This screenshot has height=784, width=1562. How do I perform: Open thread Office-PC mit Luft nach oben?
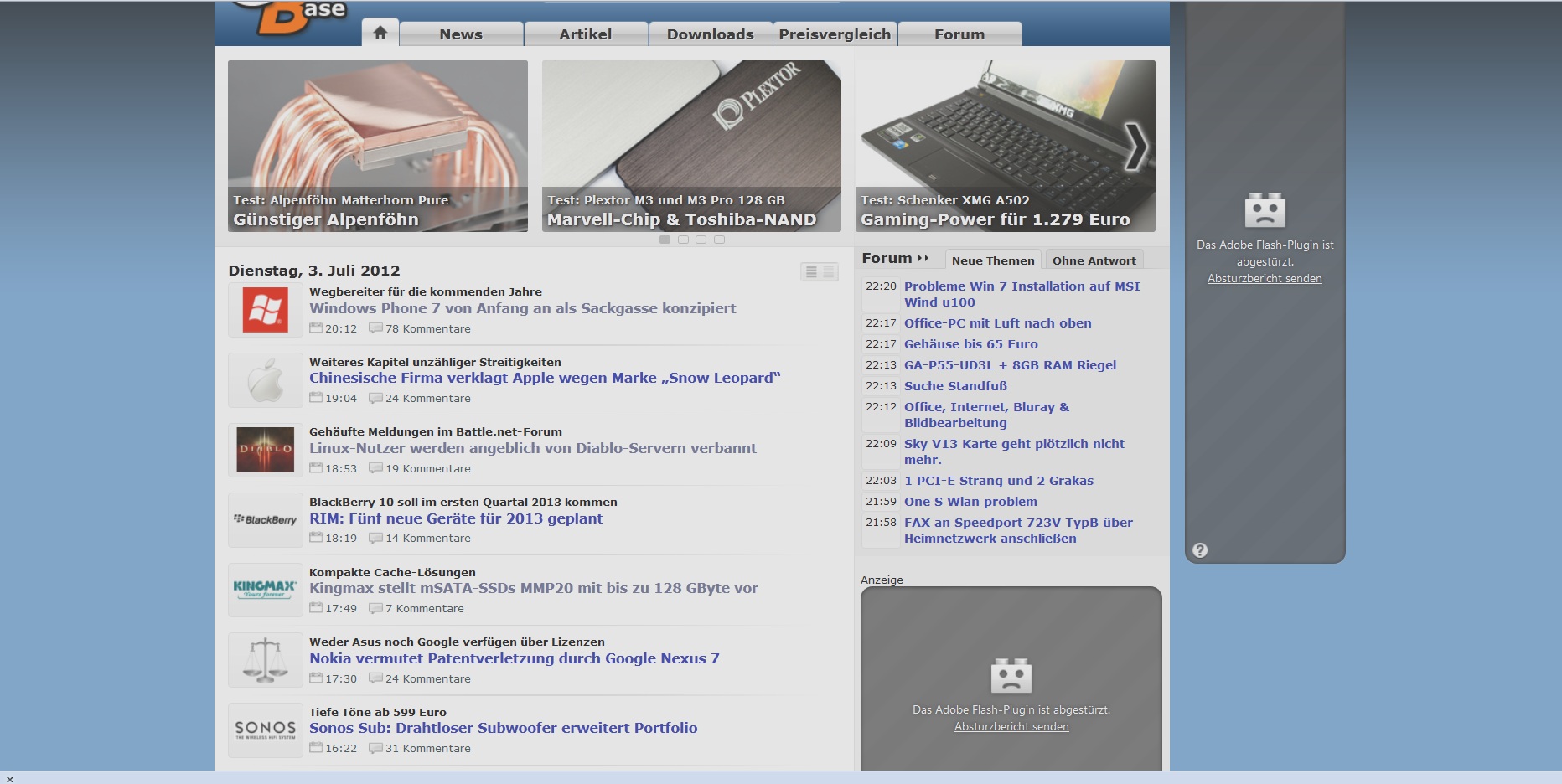(997, 323)
